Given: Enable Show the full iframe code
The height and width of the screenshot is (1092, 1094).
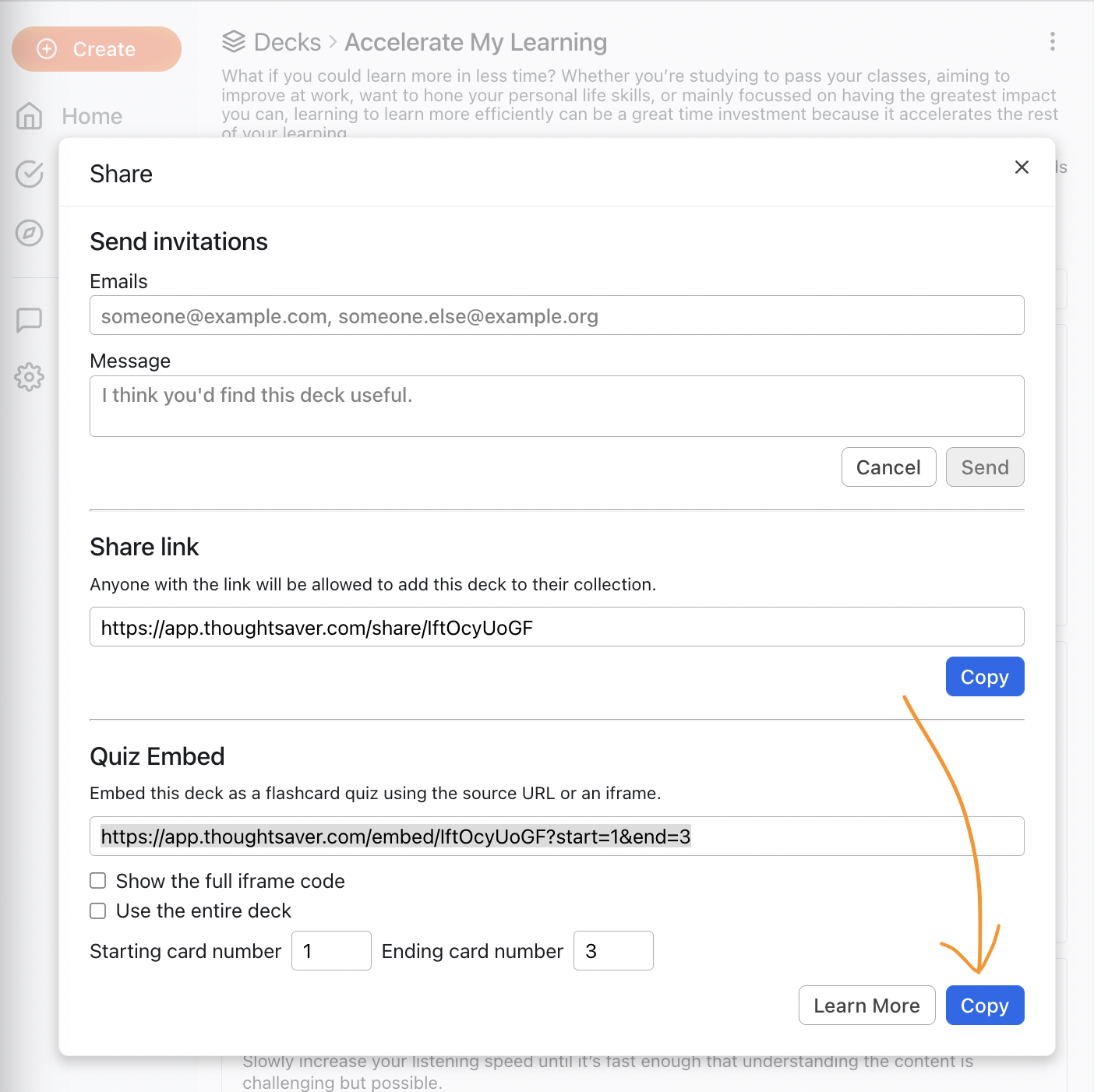Looking at the screenshot, I should pos(98,881).
